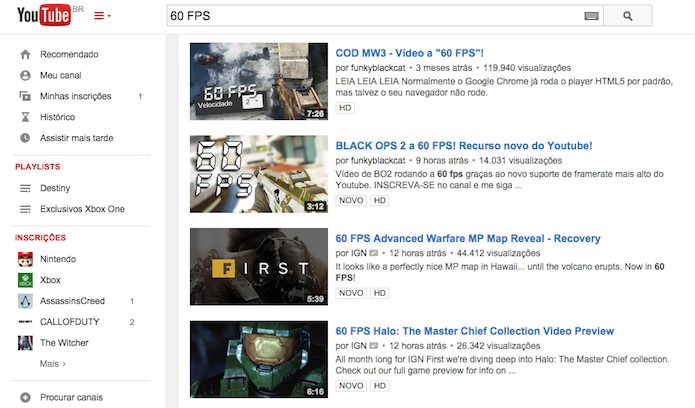
Task: Click the HD badge on Halo result
Action: [379, 386]
